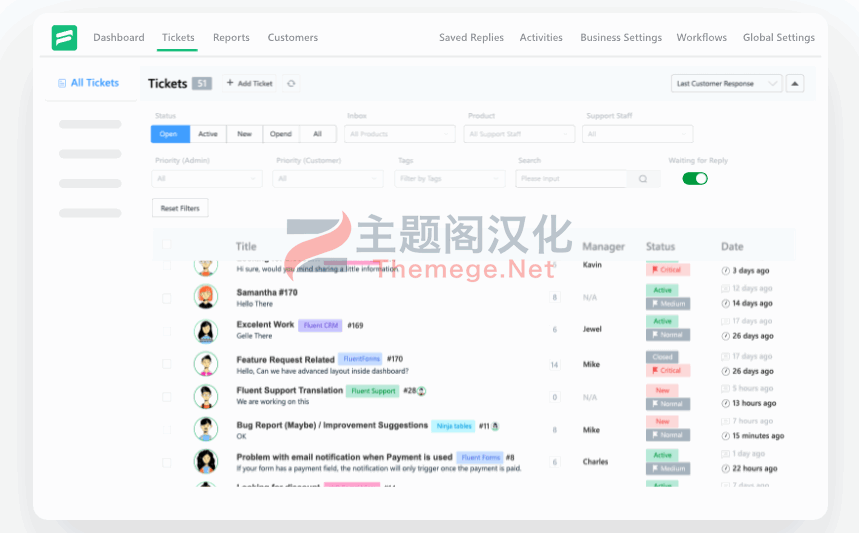Open Business Settings
Image resolution: width=859 pixels, height=533 pixels.
point(621,38)
